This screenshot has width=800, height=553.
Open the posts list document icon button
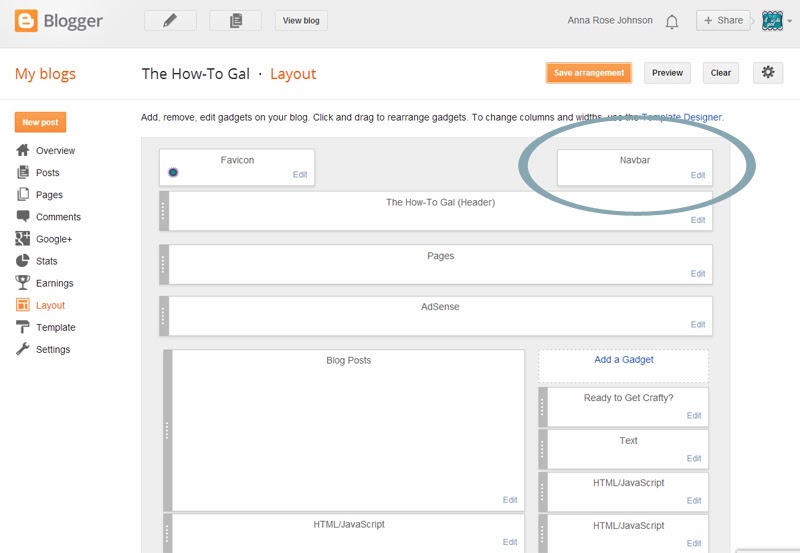point(235,20)
